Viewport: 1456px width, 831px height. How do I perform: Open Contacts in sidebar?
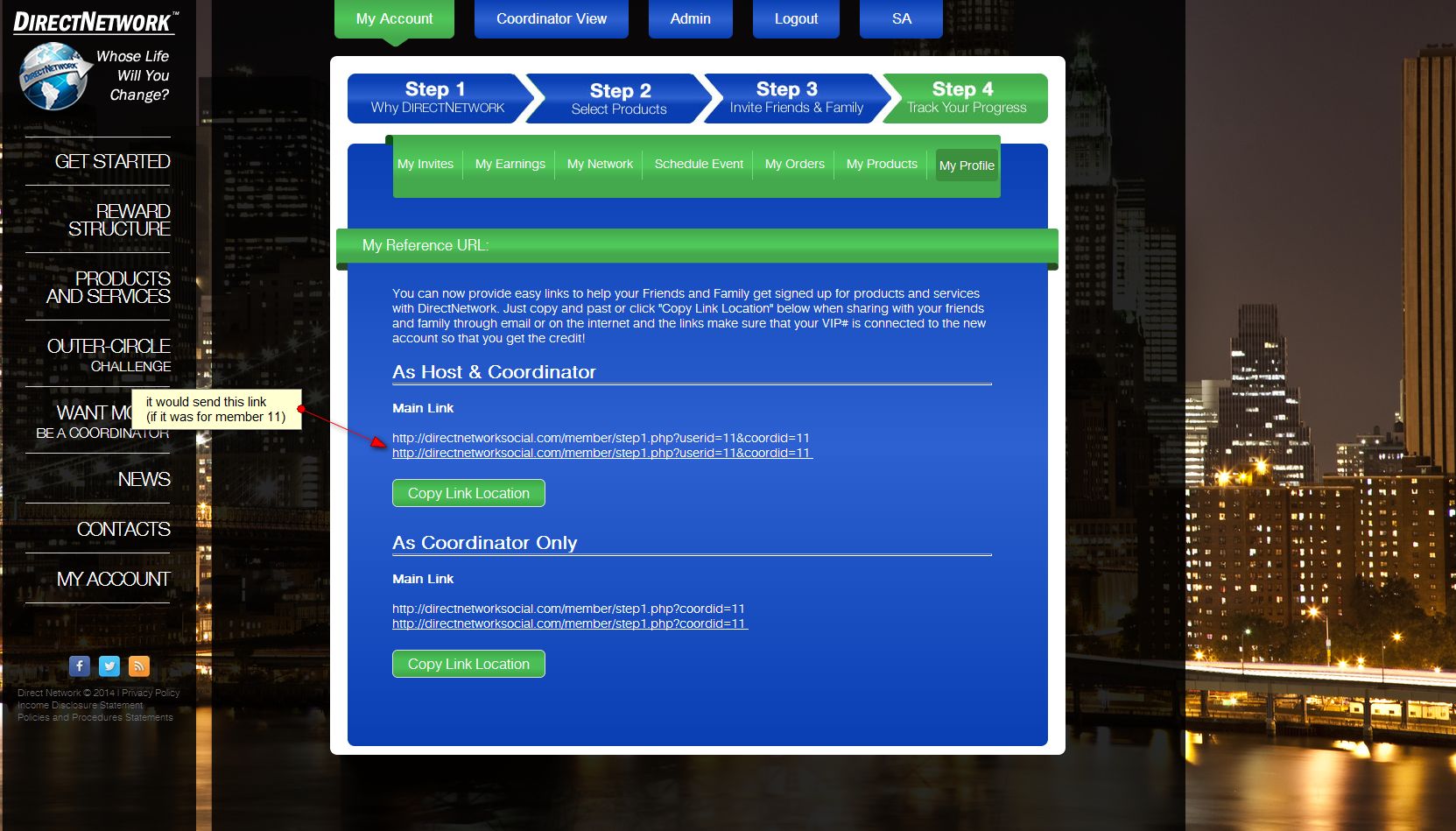pyautogui.click(x=123, y=530)
